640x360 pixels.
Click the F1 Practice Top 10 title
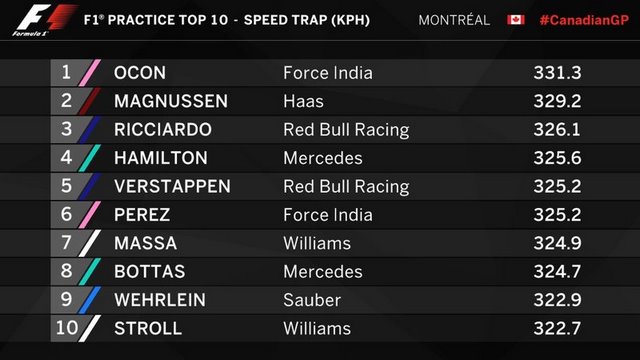click(x=227, y=20)
